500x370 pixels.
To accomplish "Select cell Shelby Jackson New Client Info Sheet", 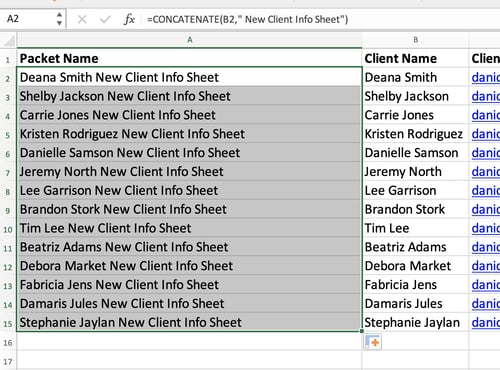I will (x=189, y=96).
